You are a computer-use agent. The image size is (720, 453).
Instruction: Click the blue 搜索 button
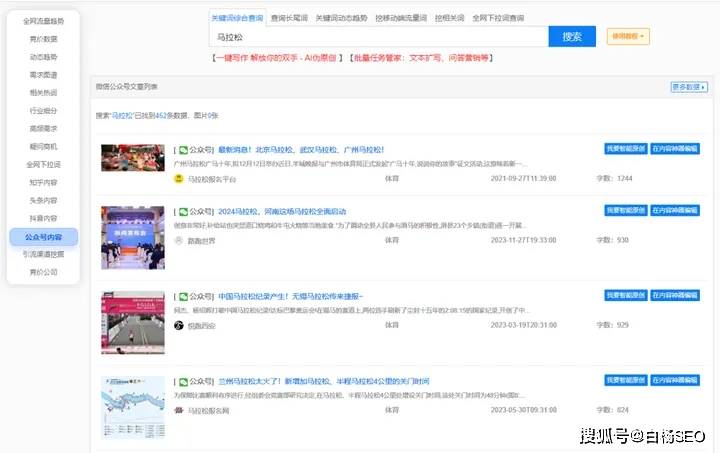coord(572,37)
